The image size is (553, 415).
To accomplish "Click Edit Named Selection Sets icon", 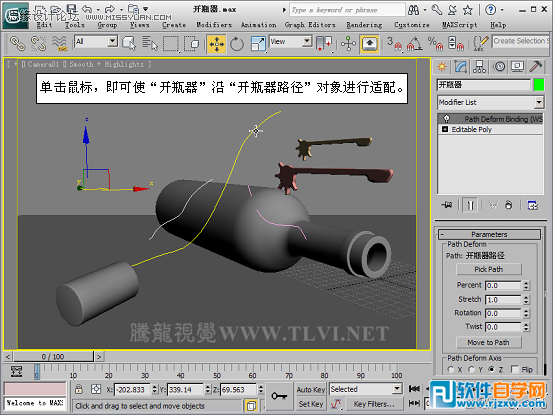I will coord(480,44).
